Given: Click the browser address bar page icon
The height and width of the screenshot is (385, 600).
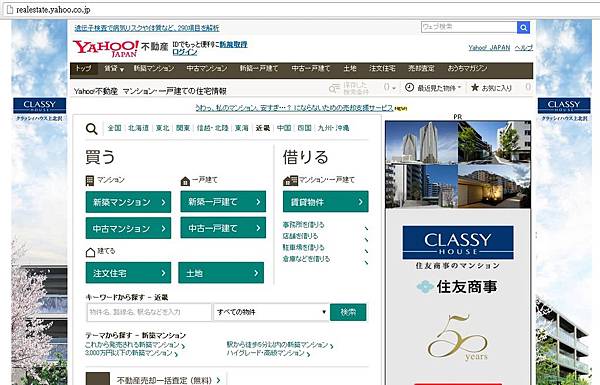Looking at the screenshot, I should coord(10,10).
